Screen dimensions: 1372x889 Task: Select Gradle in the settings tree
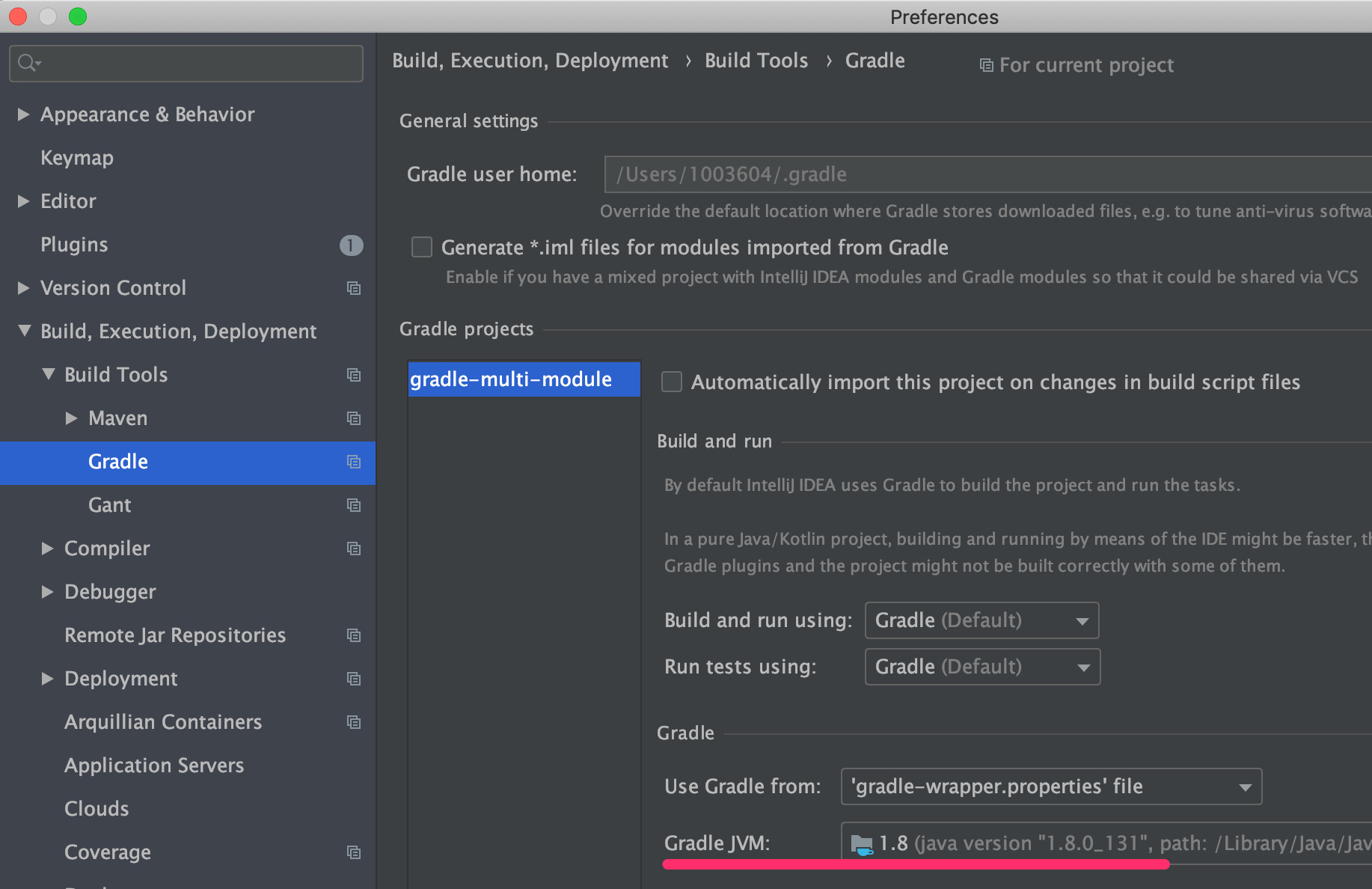[188, 462]
